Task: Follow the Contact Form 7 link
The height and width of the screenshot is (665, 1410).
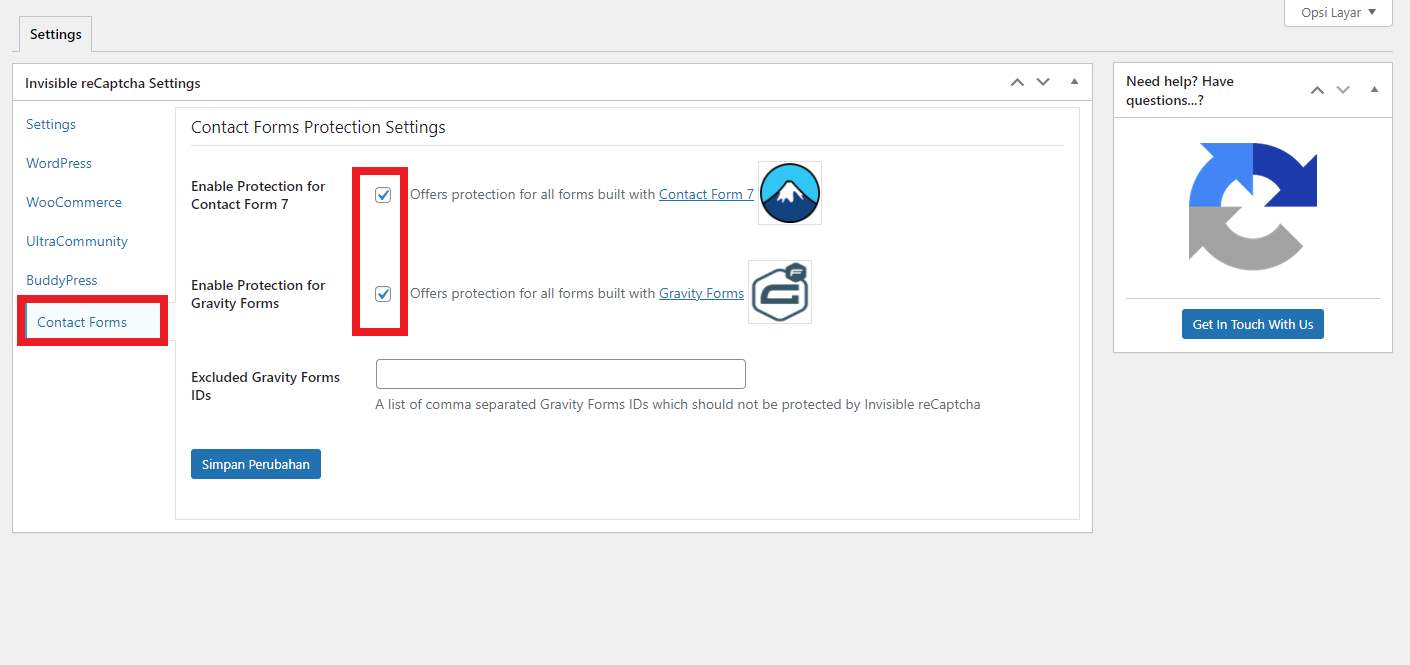Action: point(706,195)
